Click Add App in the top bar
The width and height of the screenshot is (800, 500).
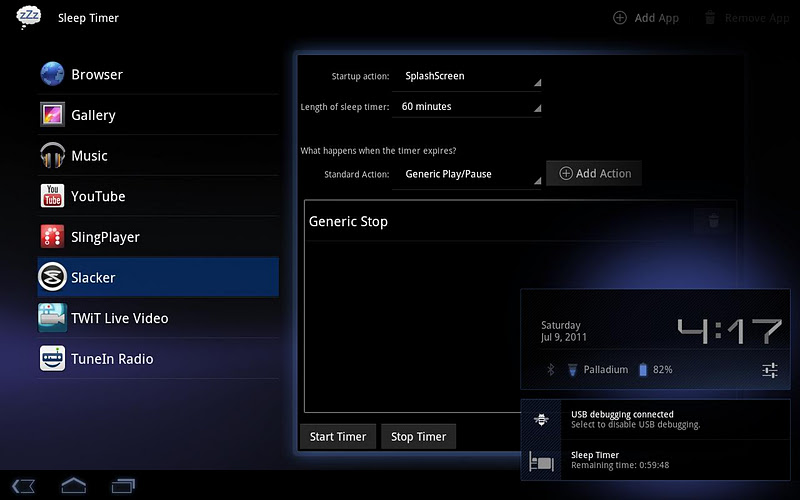coord(646,18)
